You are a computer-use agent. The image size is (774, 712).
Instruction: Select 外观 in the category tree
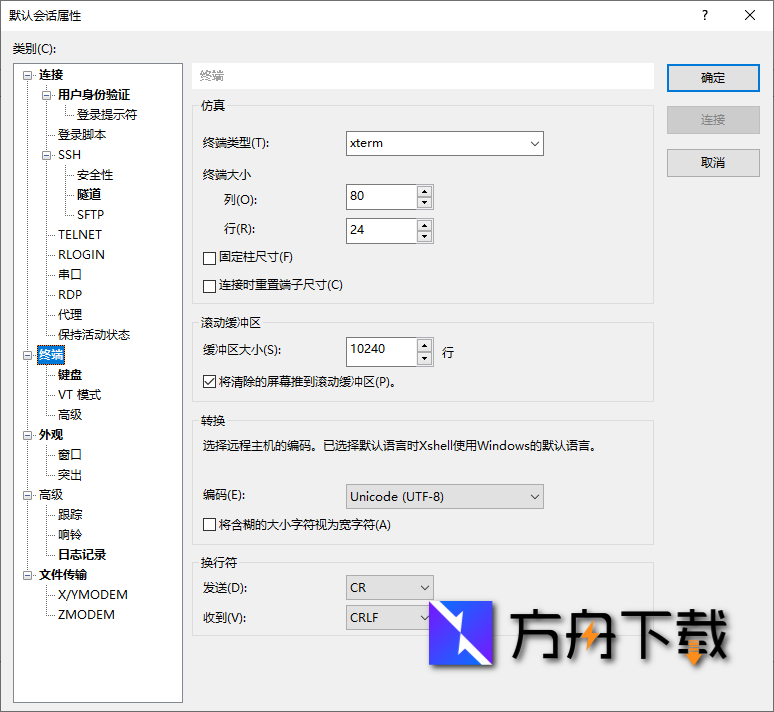51,435
